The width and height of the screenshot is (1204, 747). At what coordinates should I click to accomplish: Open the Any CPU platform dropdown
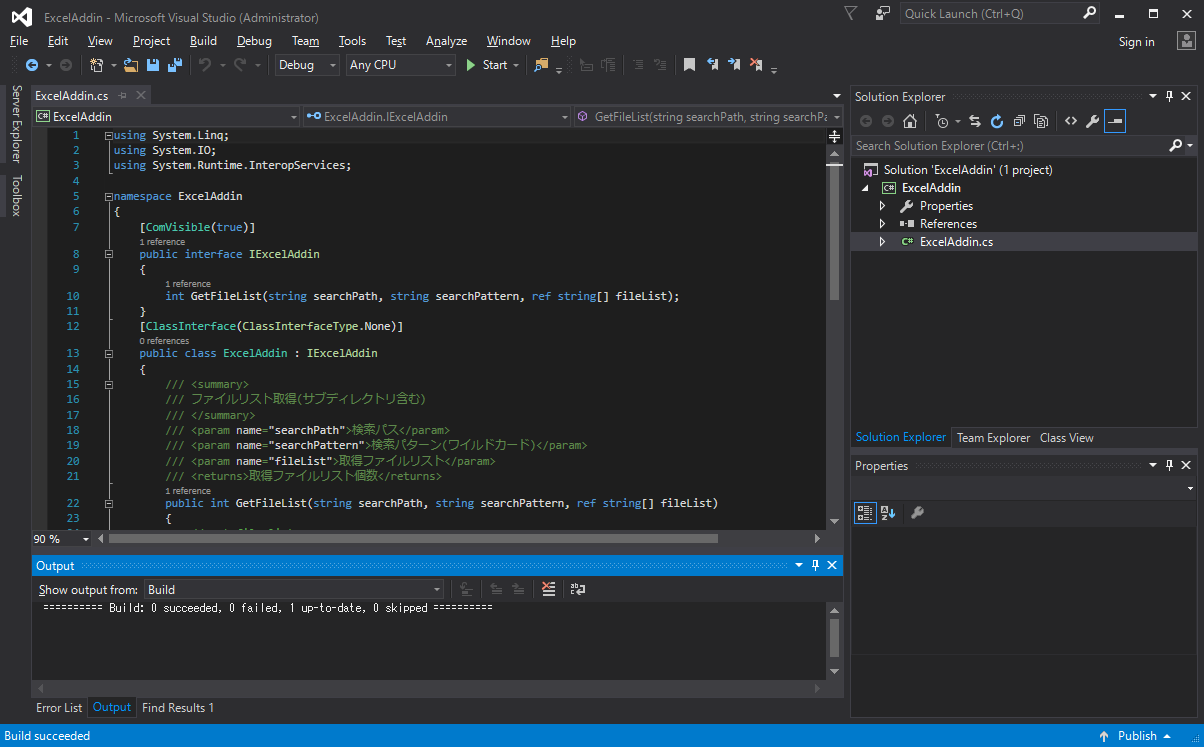click(401, 65)
